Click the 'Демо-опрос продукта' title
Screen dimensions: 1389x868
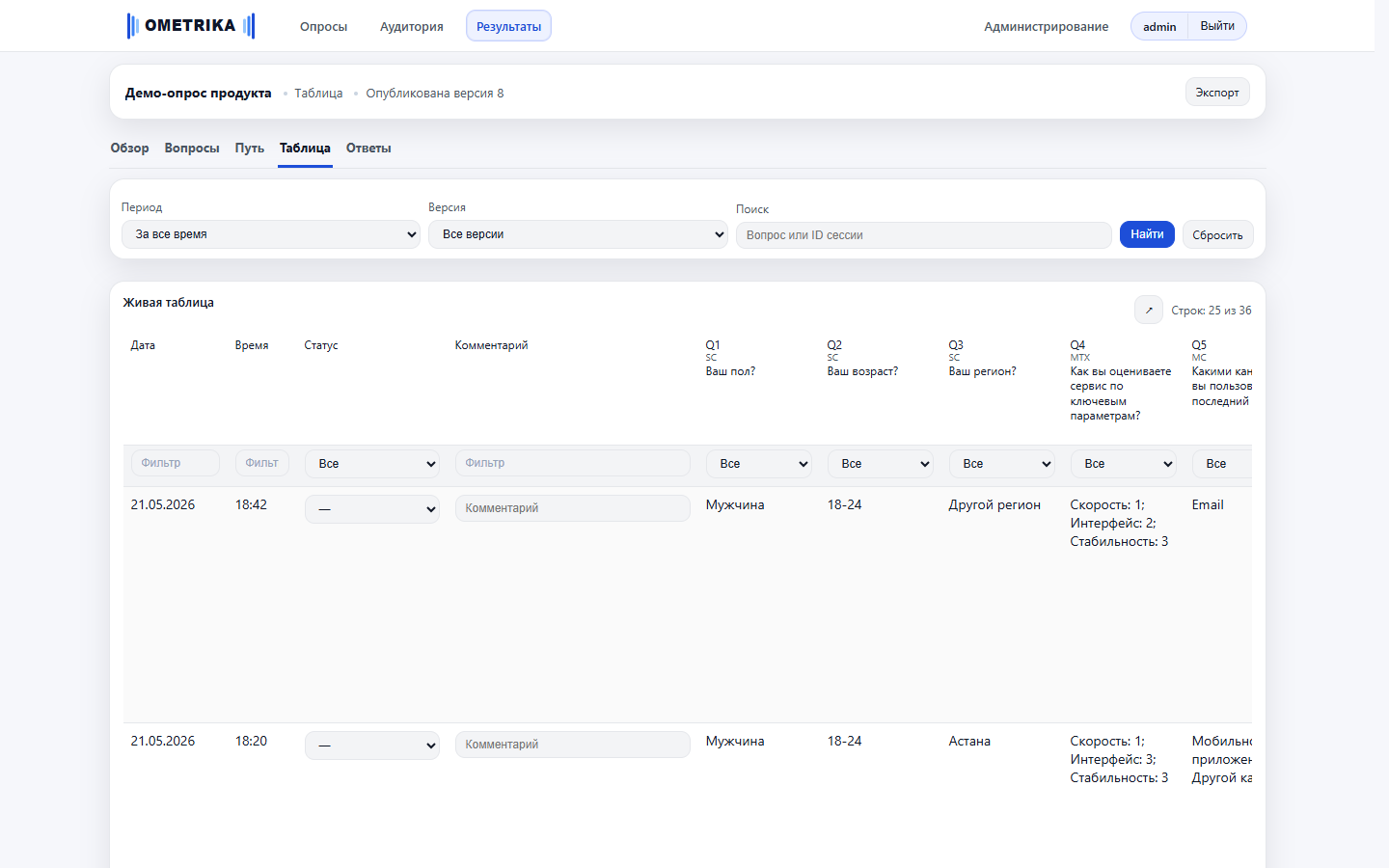pos(198,94)
